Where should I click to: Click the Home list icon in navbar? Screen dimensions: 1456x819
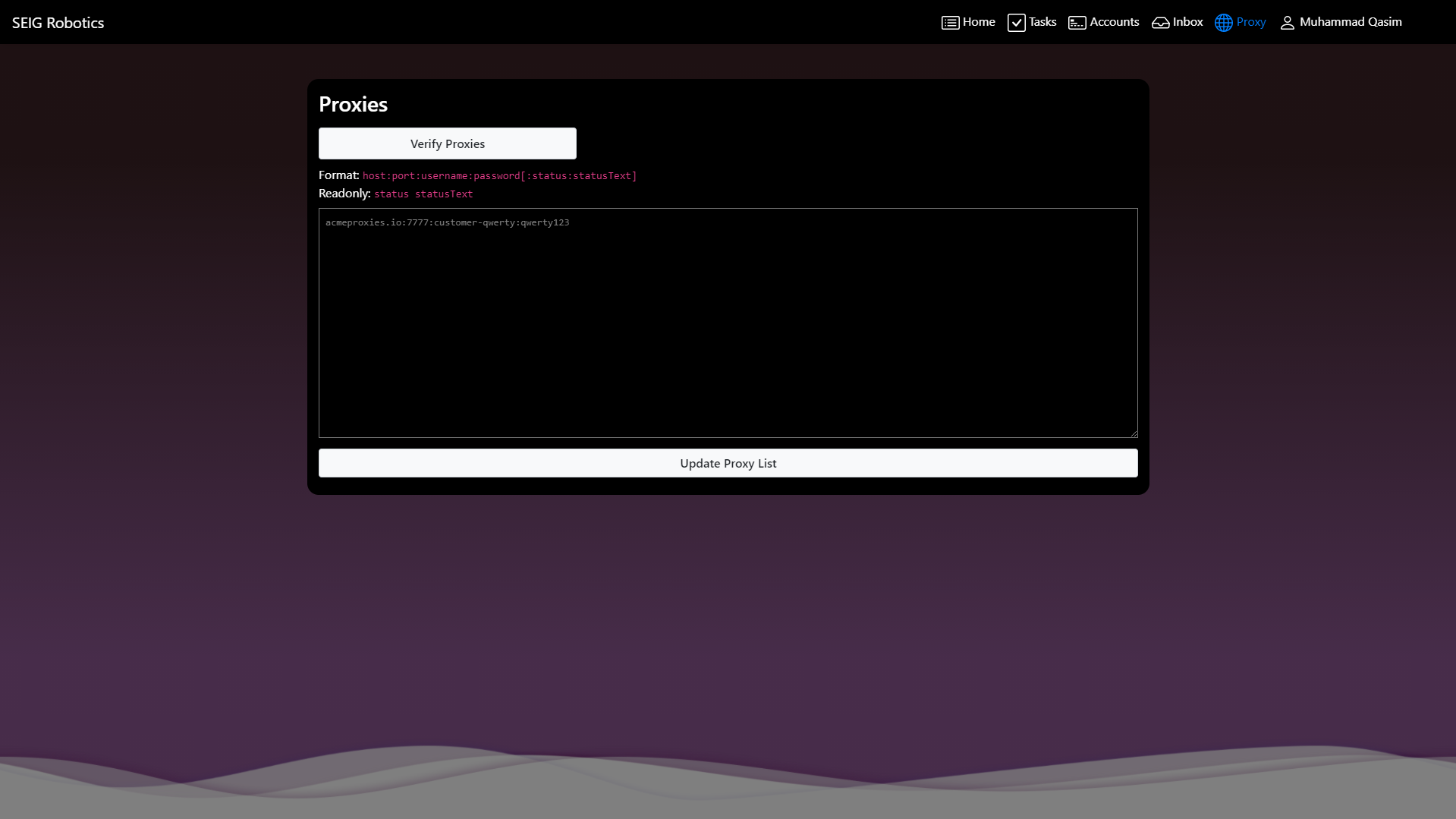pyautogui.click(x=950, y=23)
